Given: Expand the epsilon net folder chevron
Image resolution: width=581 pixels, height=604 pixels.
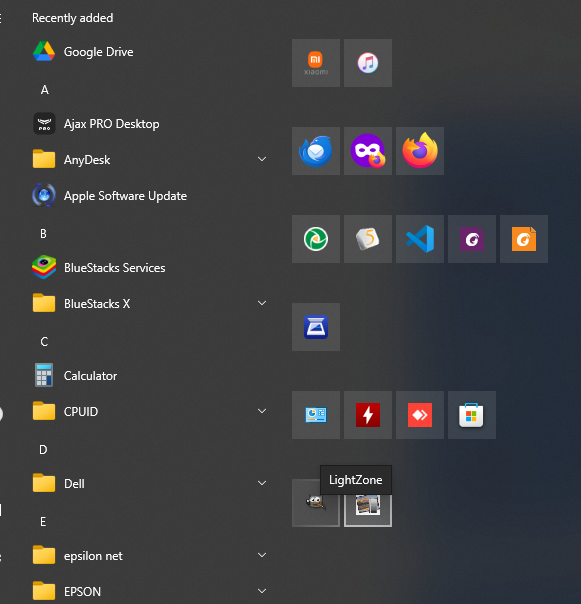Looking at the screenshot, I should (262, 555).
